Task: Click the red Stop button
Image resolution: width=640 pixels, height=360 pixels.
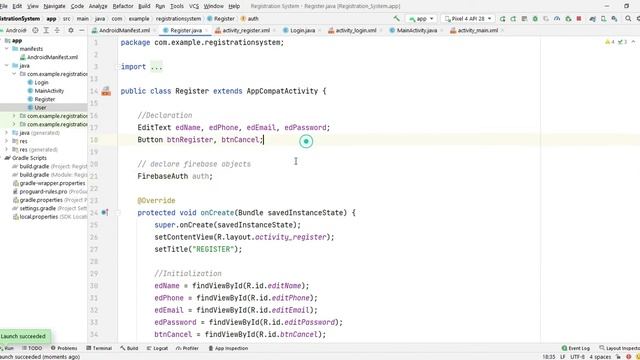Action: [579, 18]
